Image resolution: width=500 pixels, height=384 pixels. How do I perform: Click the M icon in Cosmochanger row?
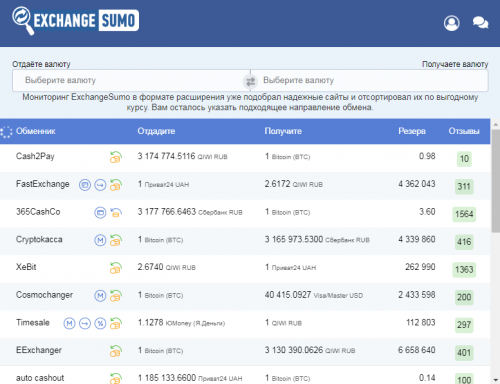point(100,295)
